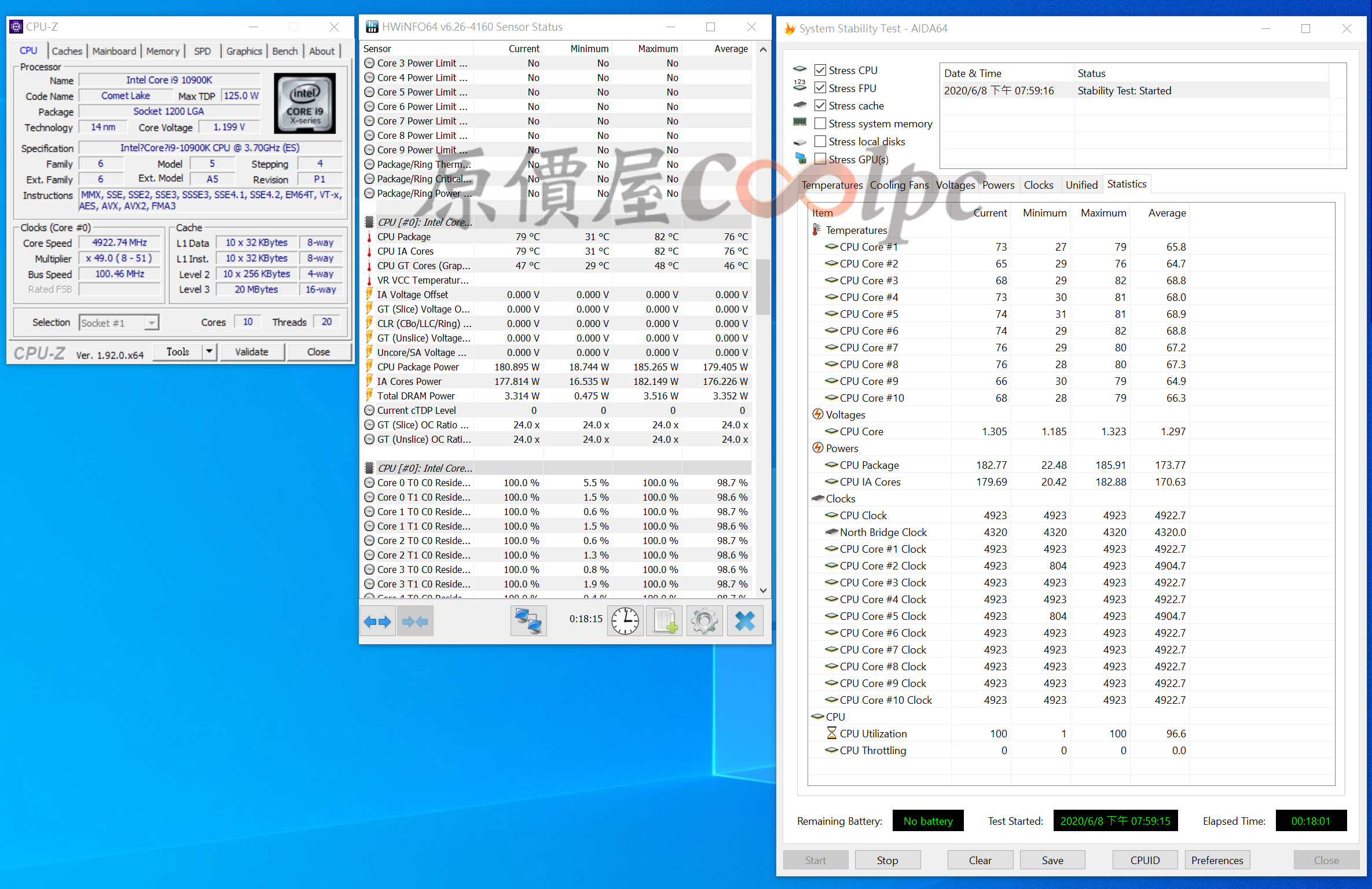Open HWiNFO settings gear icon
The width and height of the screenshot is (1372, 889).
click(x=705, y=621)
